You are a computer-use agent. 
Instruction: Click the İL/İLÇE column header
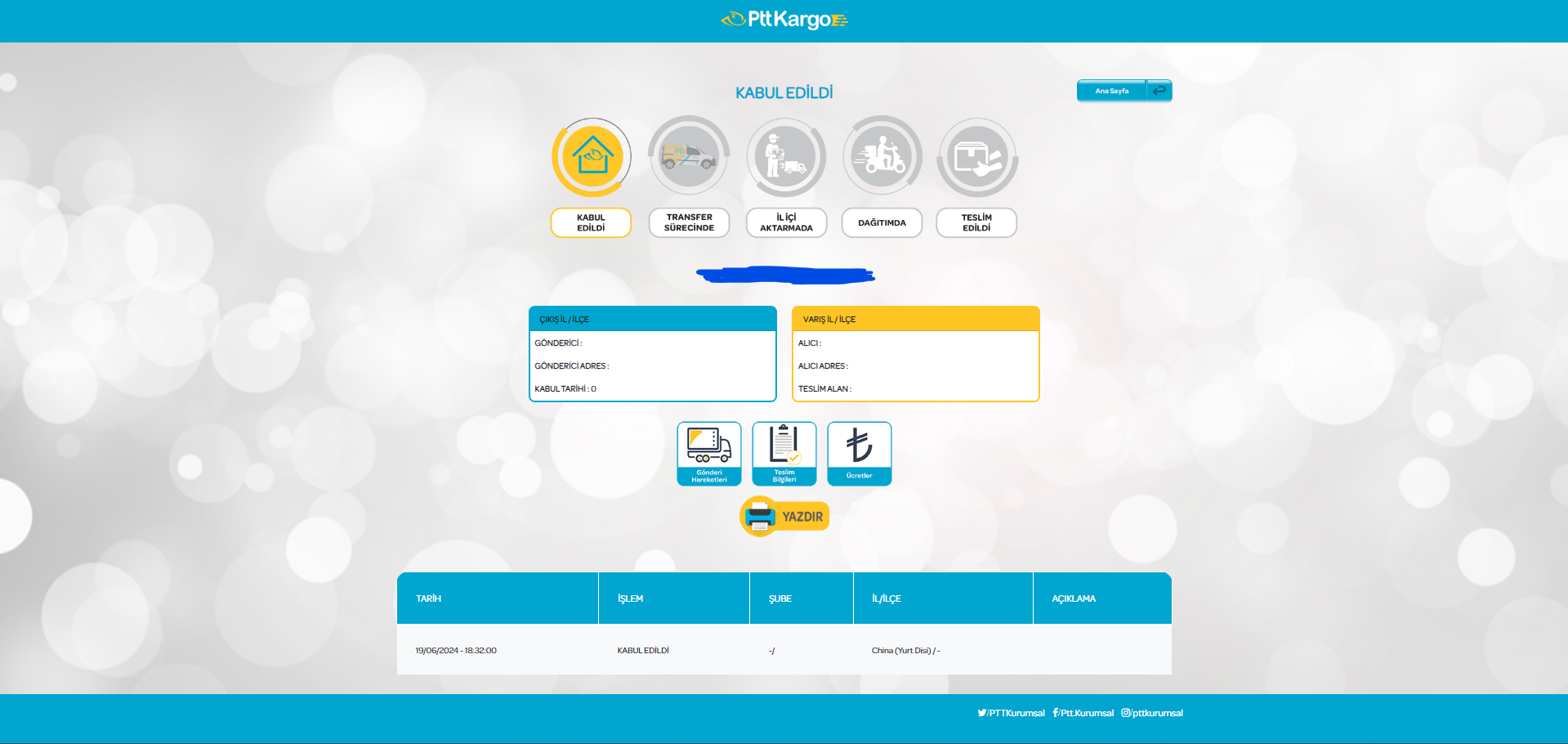943,598
